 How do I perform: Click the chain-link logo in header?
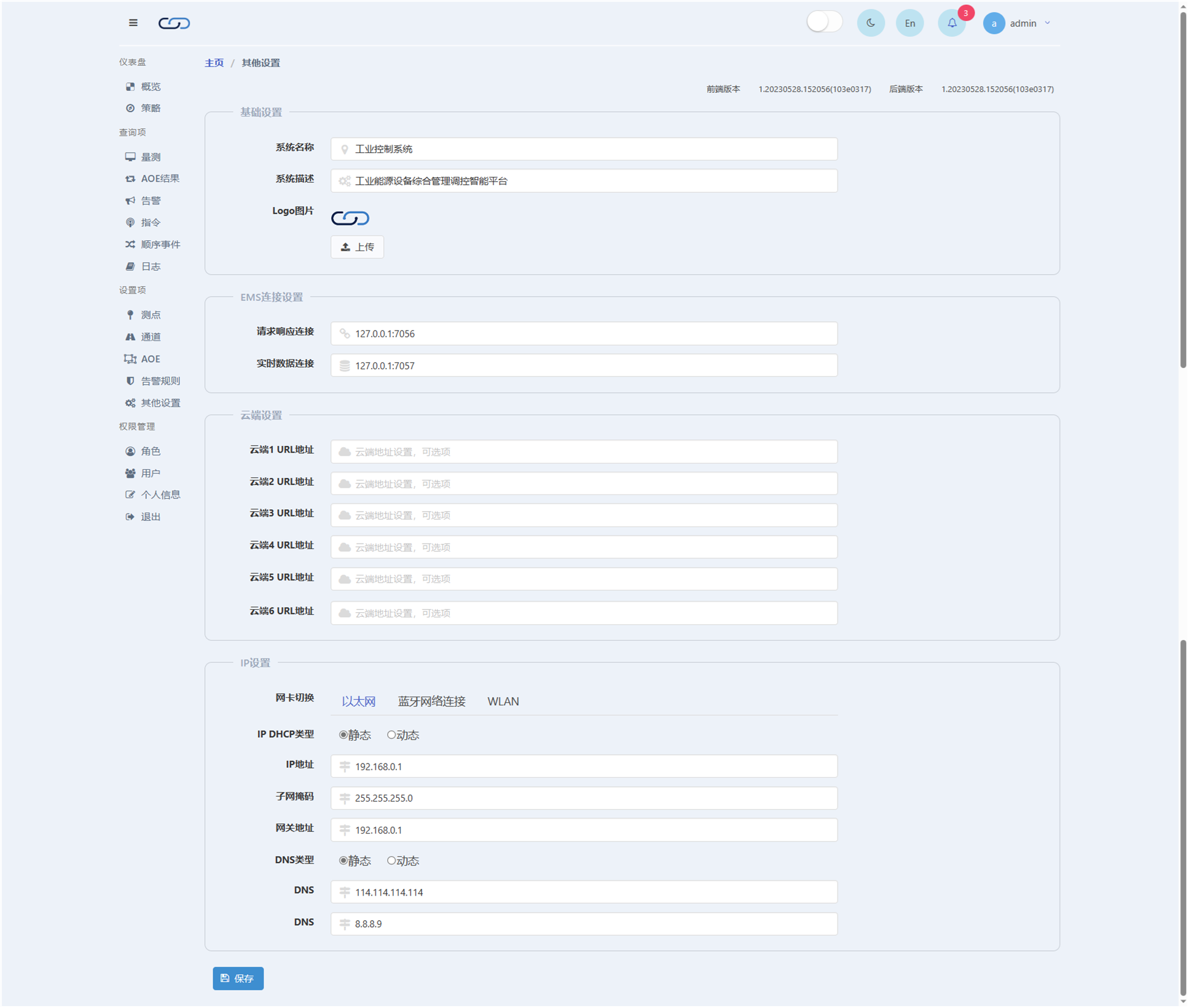[174, 23]
